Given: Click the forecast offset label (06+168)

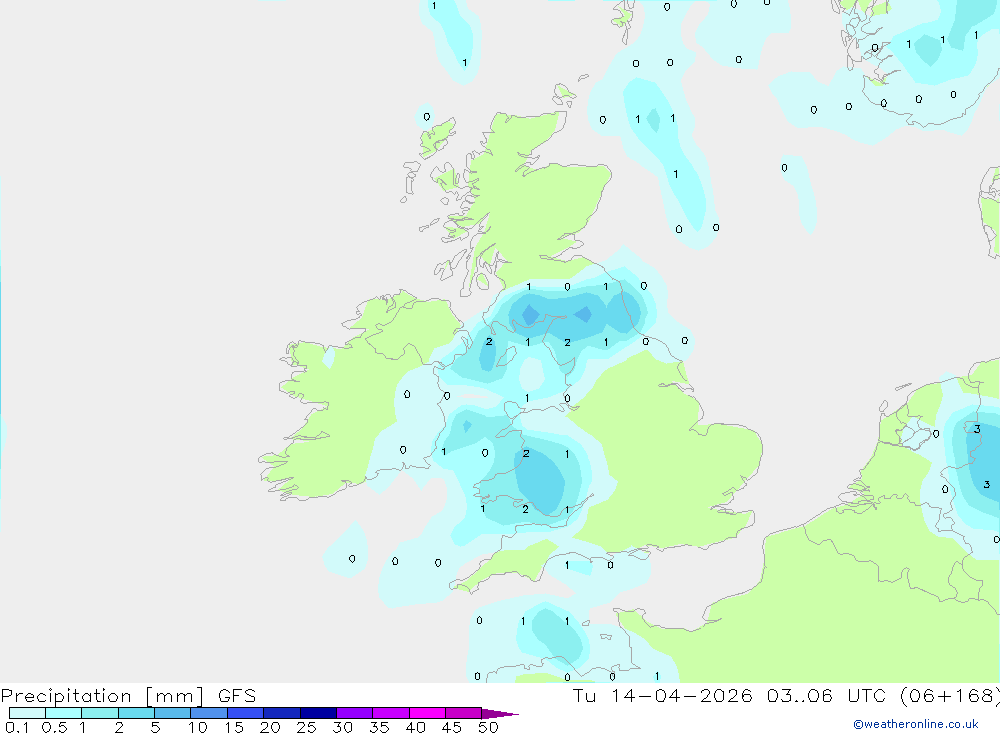Looking at the screenshot, I should (x=950, y=696).
